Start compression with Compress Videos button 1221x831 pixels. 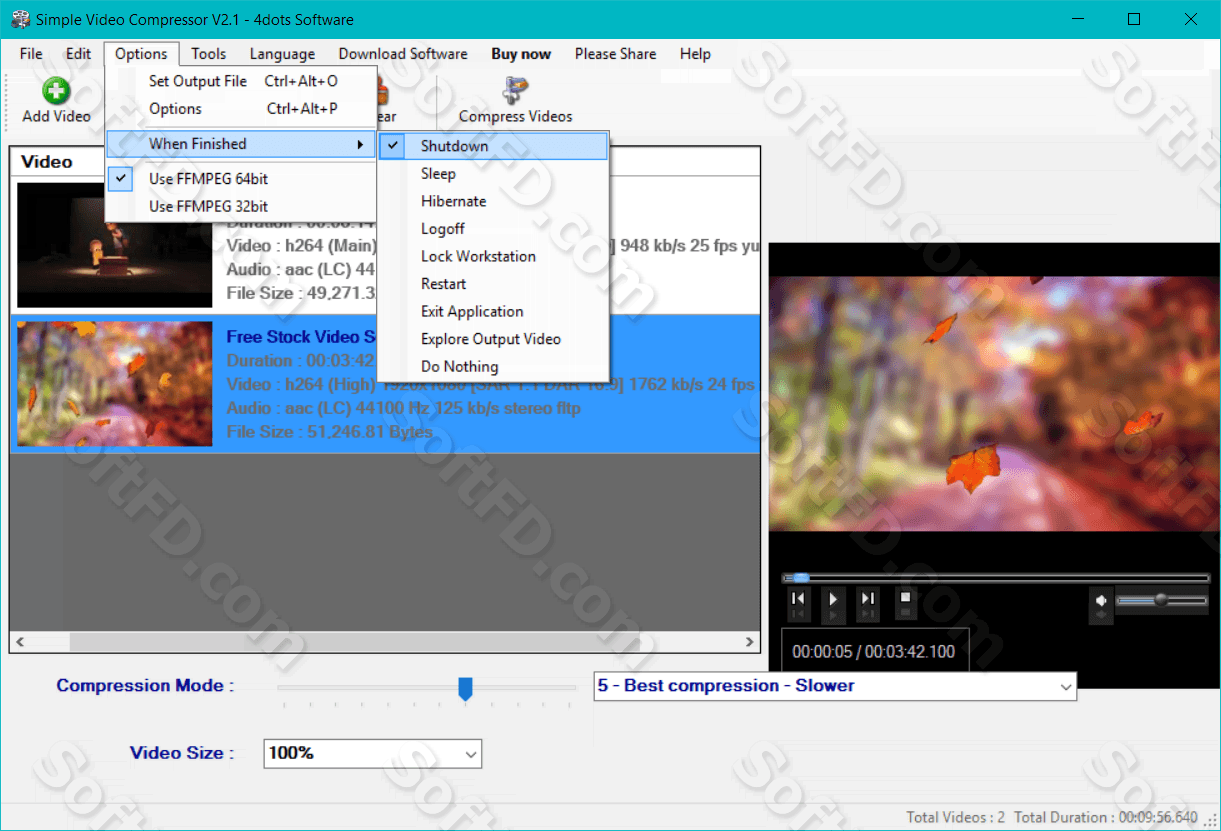[x=515, y=101]
